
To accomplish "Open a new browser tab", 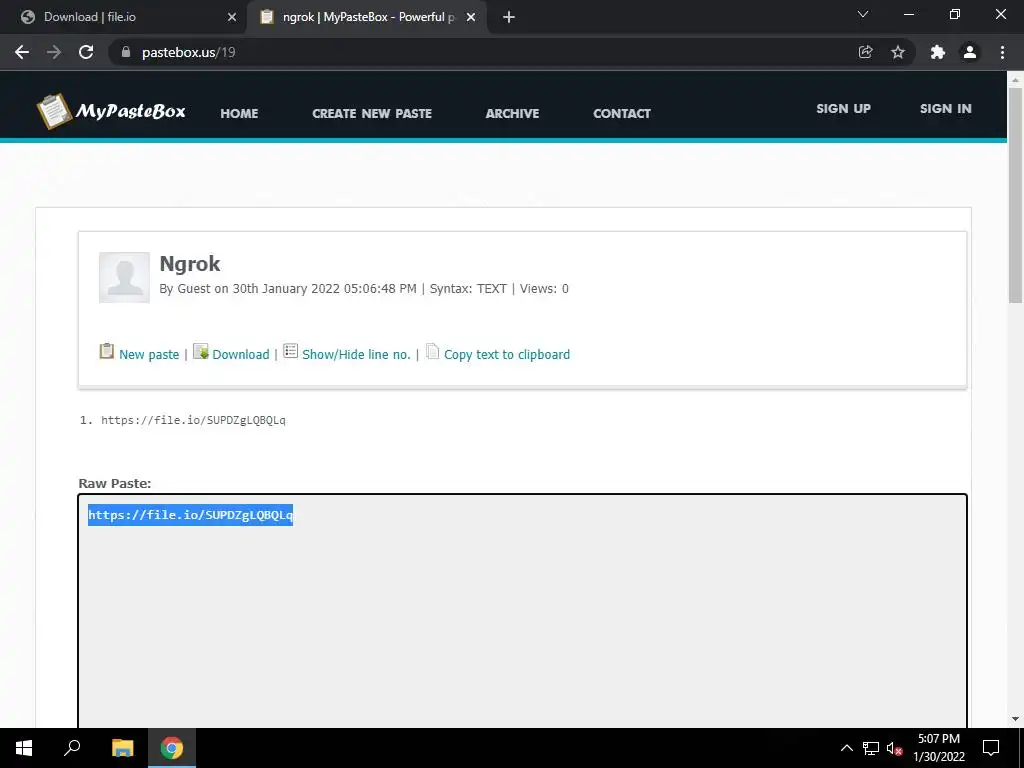I will (x=509, y=17).
